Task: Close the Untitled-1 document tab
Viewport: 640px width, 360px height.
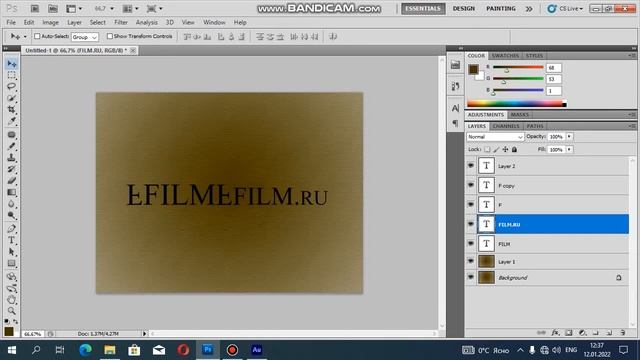Action: click(133, 51)
